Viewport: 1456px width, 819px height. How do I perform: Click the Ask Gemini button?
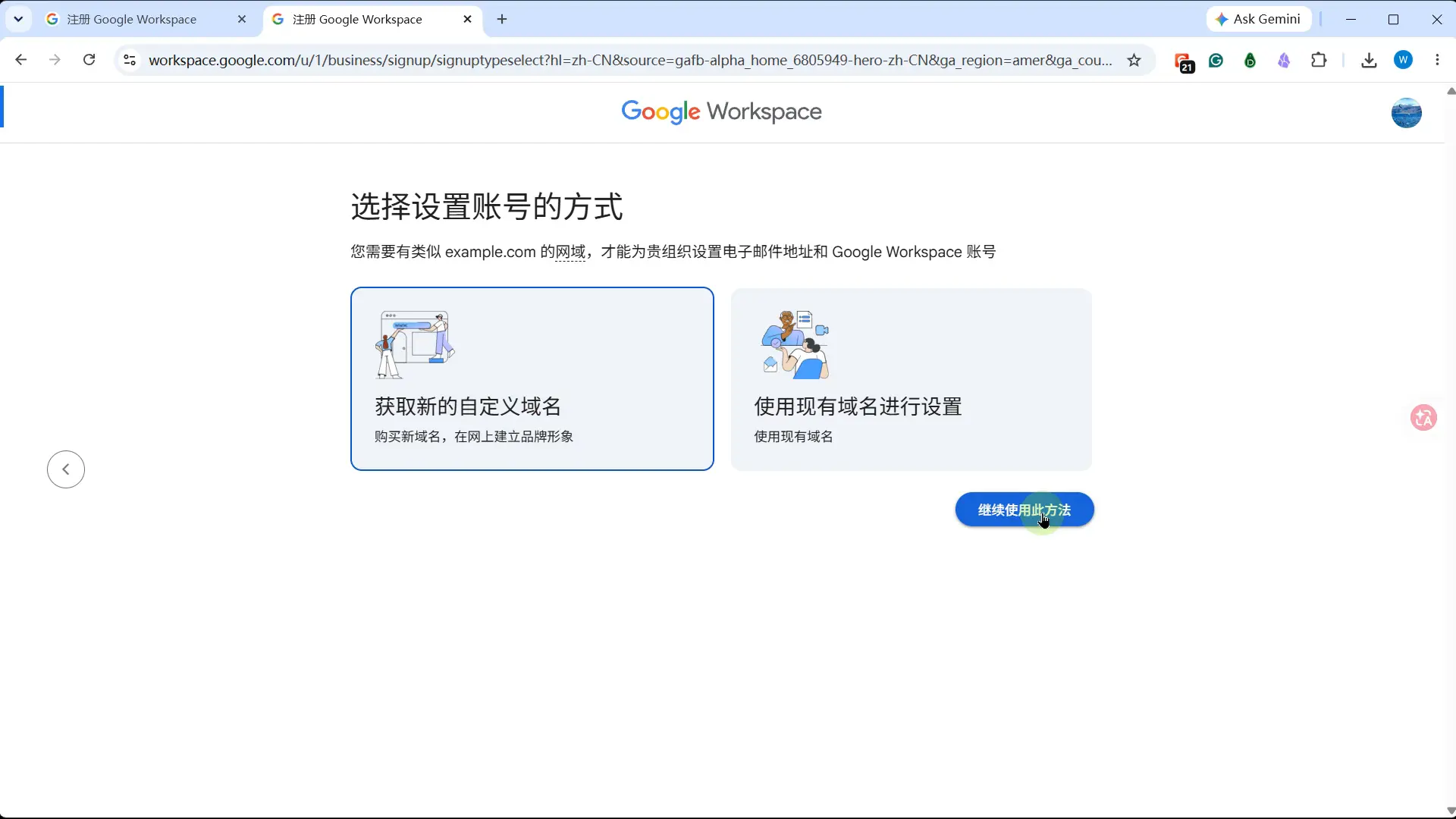[1258, 19]
